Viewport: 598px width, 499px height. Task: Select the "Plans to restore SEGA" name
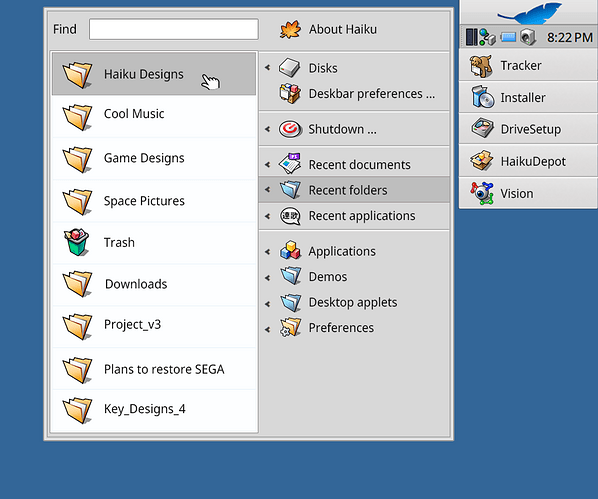[164, 369]
